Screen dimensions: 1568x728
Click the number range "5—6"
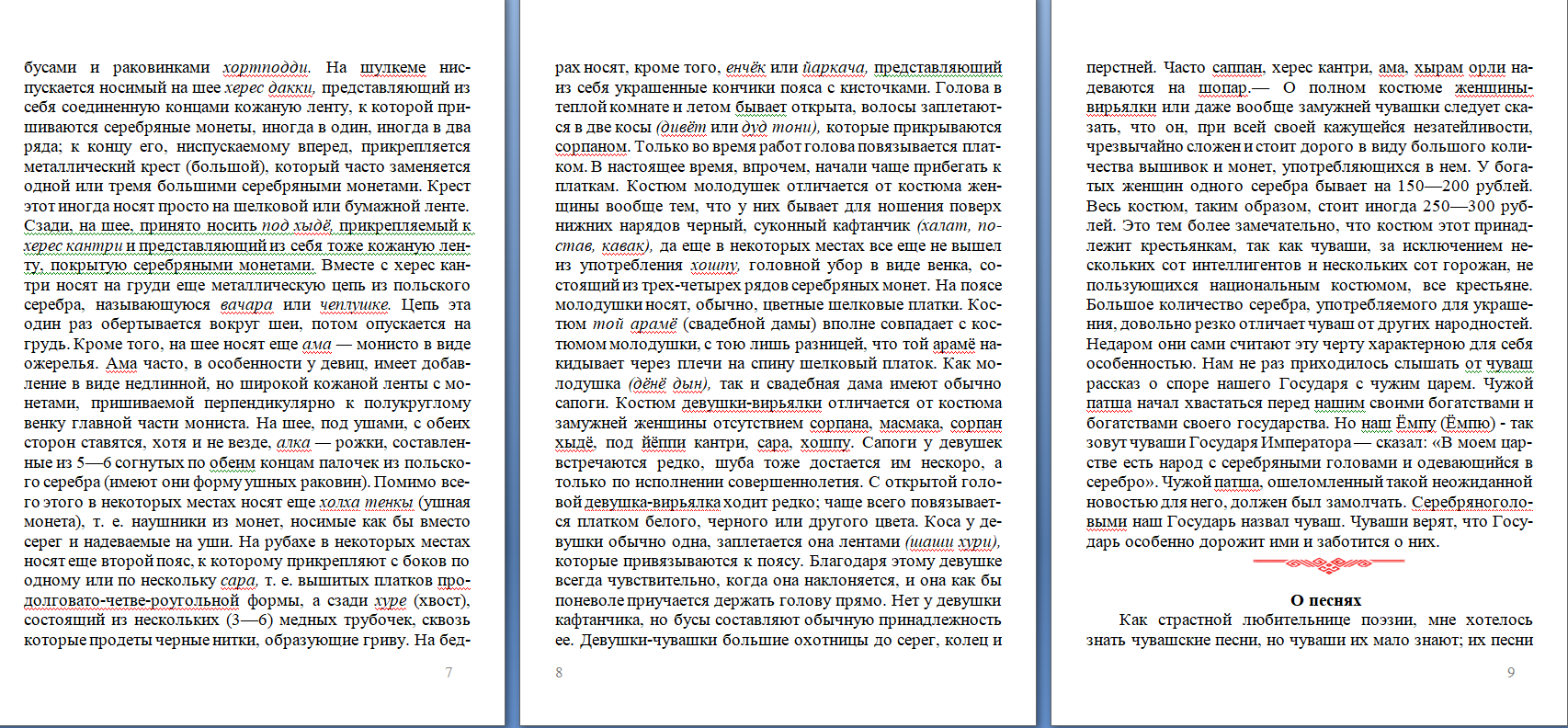pos(94,462)
